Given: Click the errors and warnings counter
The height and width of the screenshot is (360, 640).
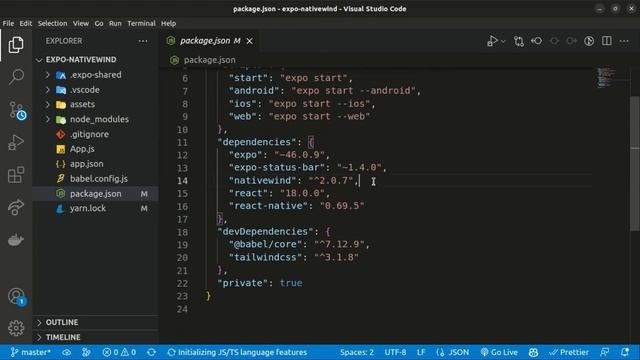Looking at the screenshot, I should tap(119, 352).
